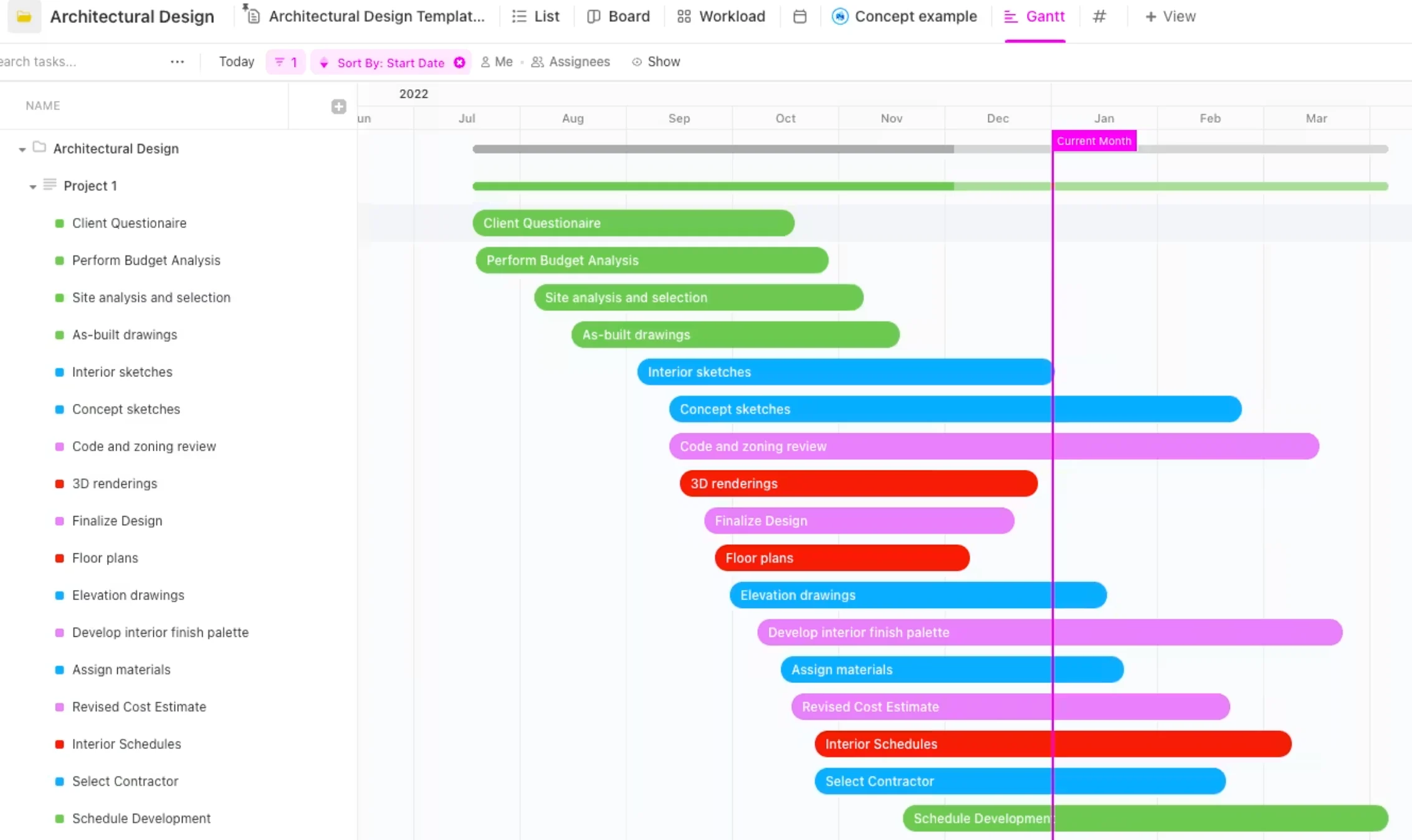
Task: Remove the Sort By Start Date filter
Action: click(x=459, y=62)
